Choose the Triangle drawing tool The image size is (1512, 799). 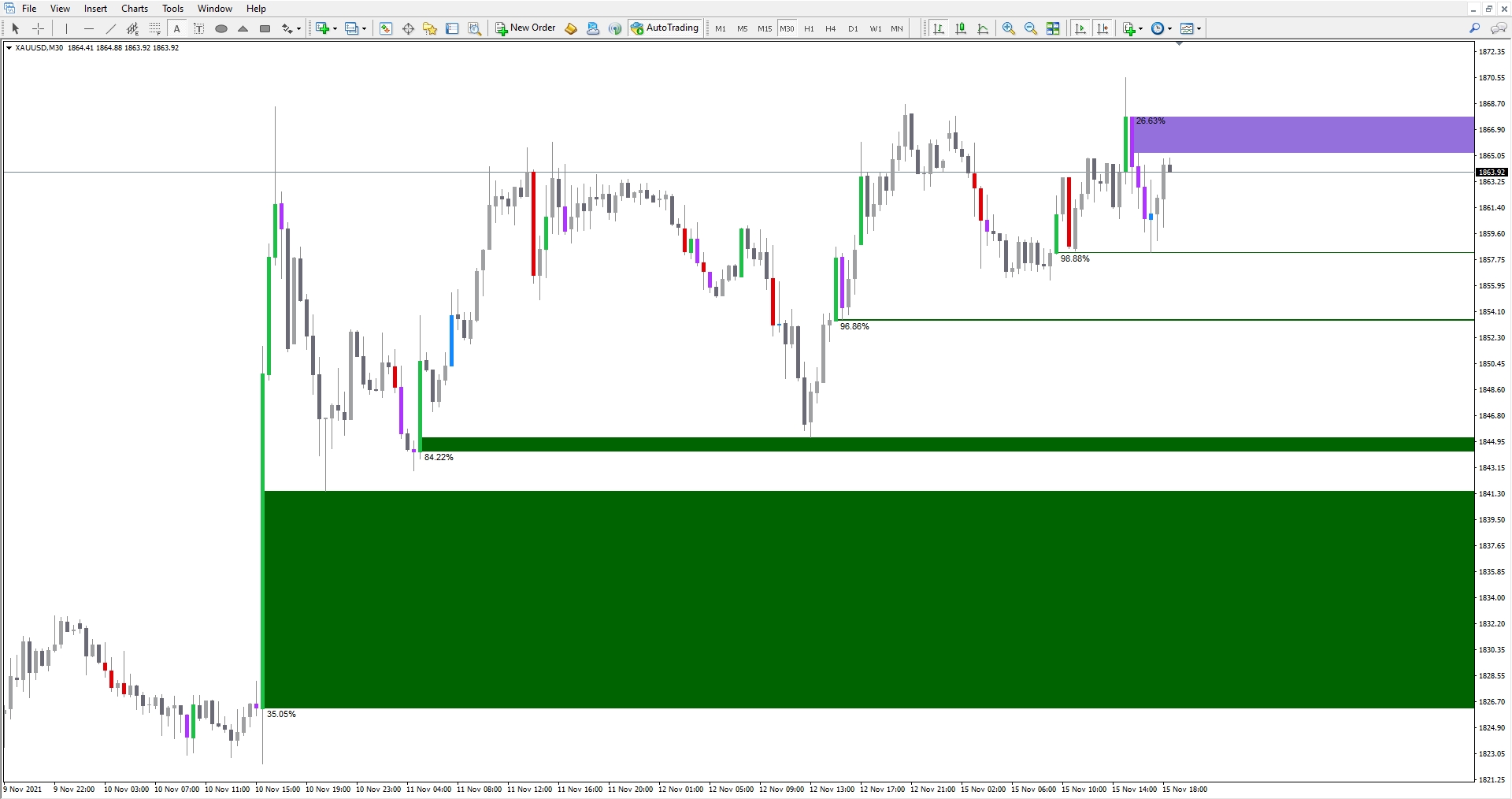click(243, 28)
